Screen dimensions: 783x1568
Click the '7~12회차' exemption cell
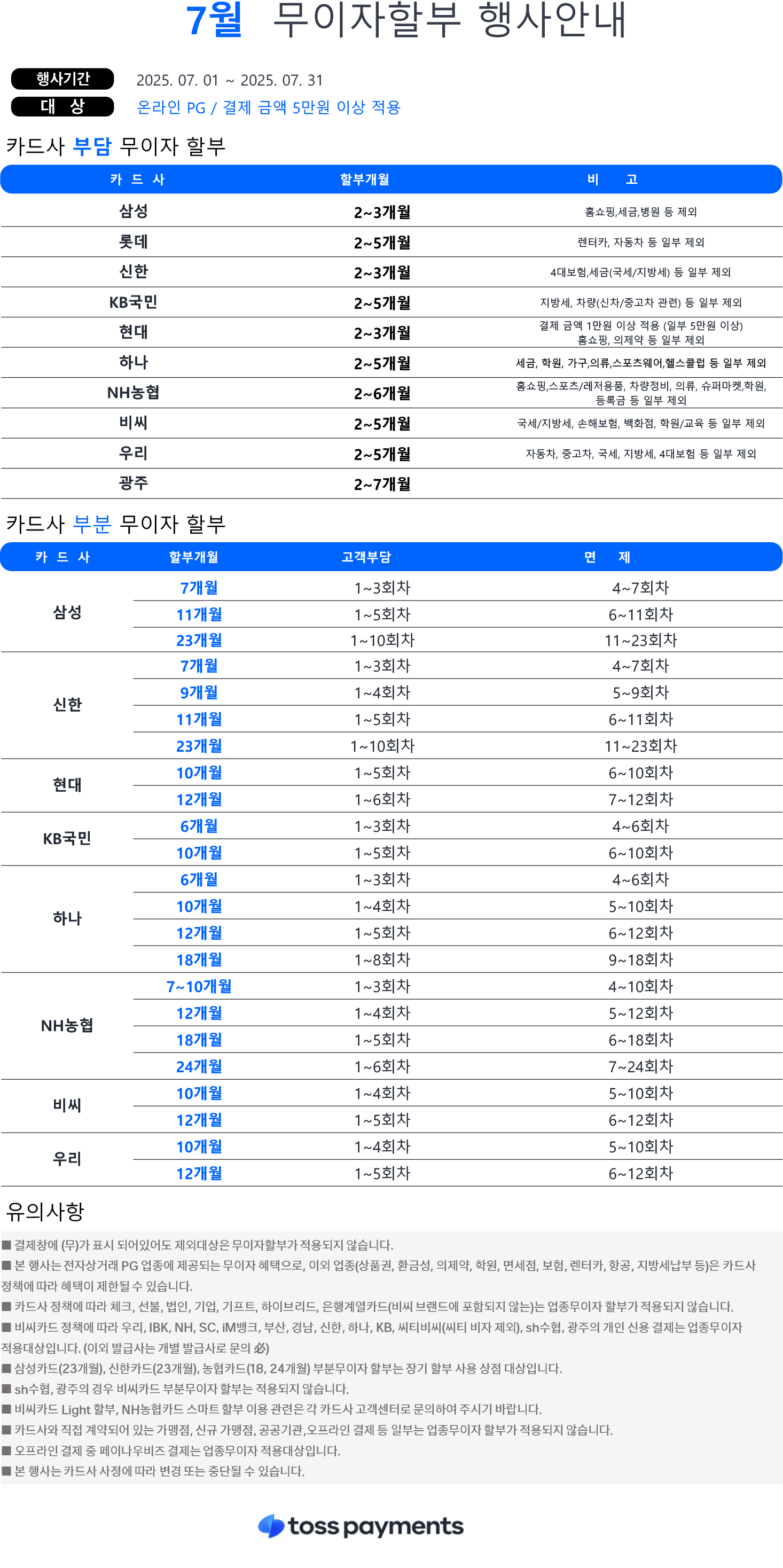(x=640, y=800)
